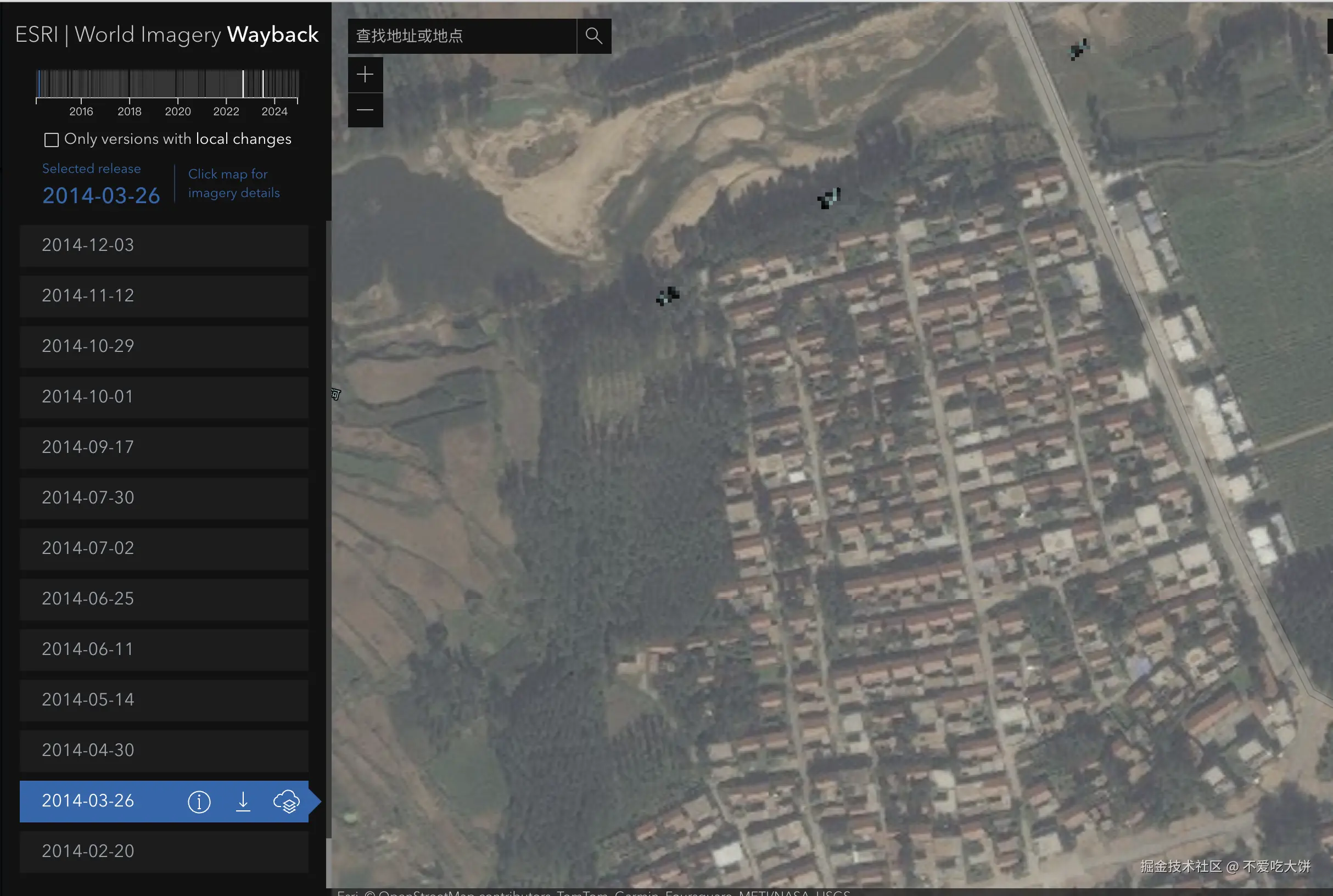Enable only versions with local changes

[52, 140]
